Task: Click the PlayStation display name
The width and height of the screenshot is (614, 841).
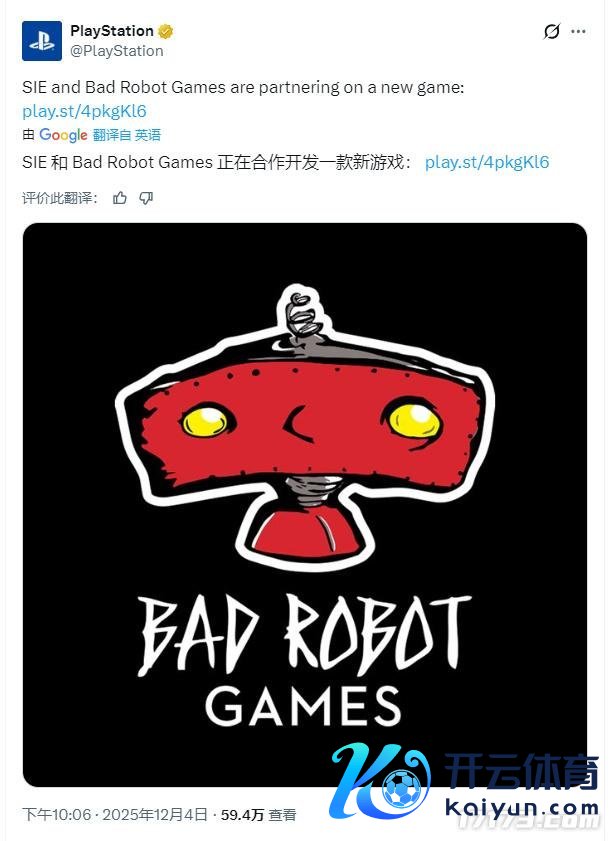Action: (112, 31)
